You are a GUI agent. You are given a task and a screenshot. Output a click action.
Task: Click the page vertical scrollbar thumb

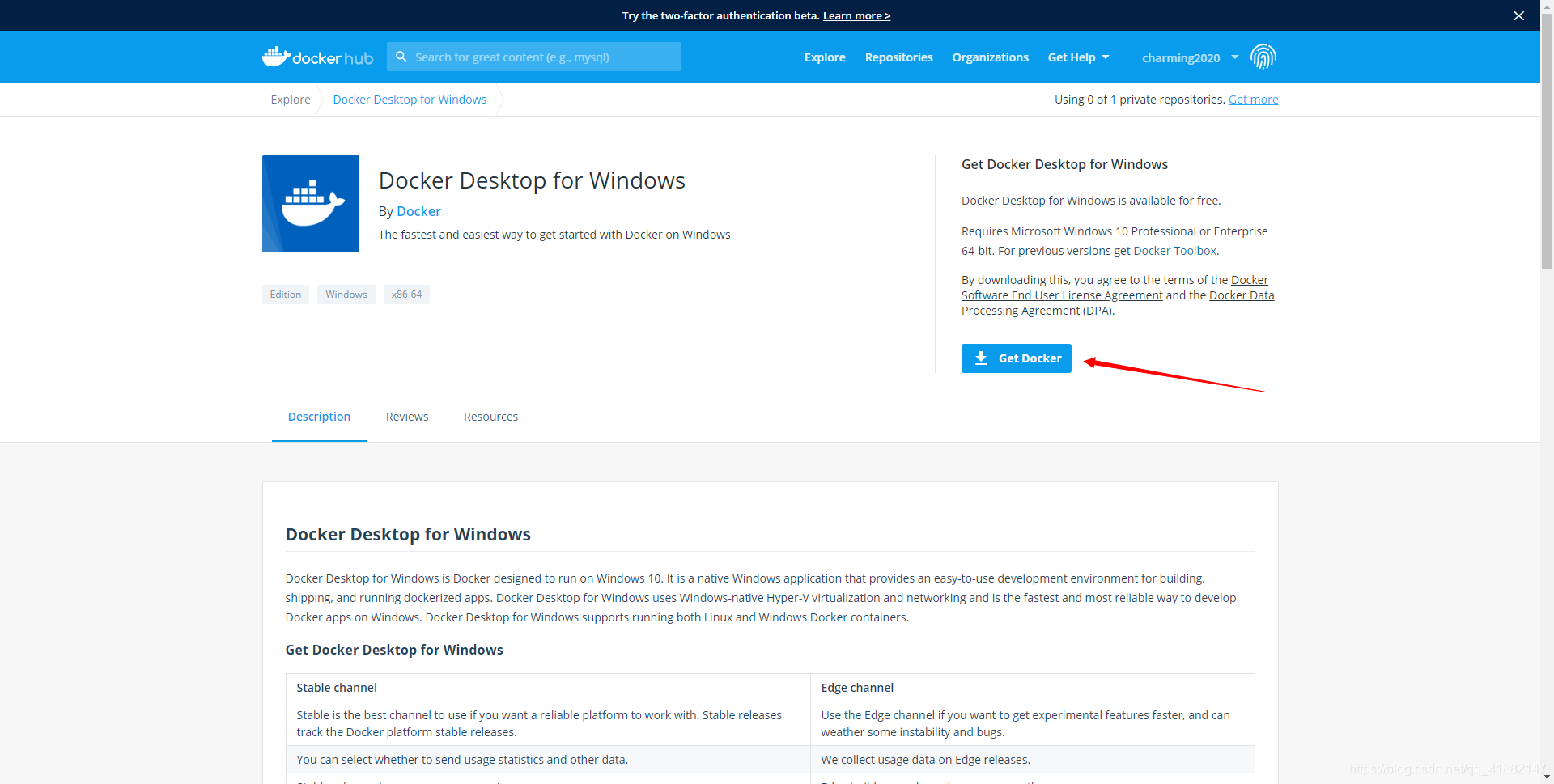point(1547,142)
